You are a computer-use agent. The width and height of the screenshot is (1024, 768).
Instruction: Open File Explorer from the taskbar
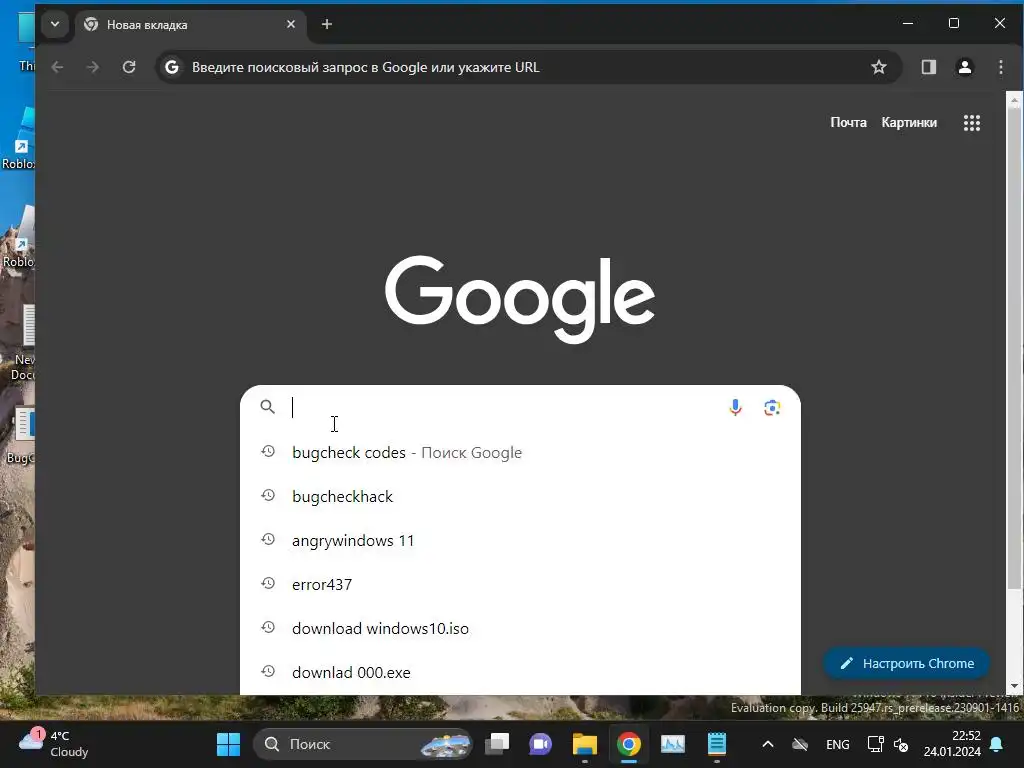pyautogui.click(x=584, y=744)
